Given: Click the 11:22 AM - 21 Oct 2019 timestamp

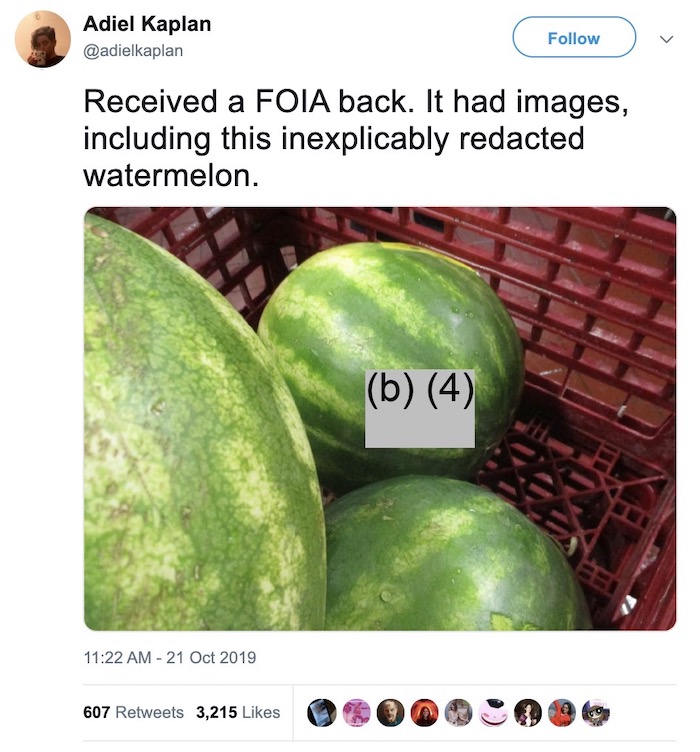Looking at the screenshot, I should click(x=170, y=657).
